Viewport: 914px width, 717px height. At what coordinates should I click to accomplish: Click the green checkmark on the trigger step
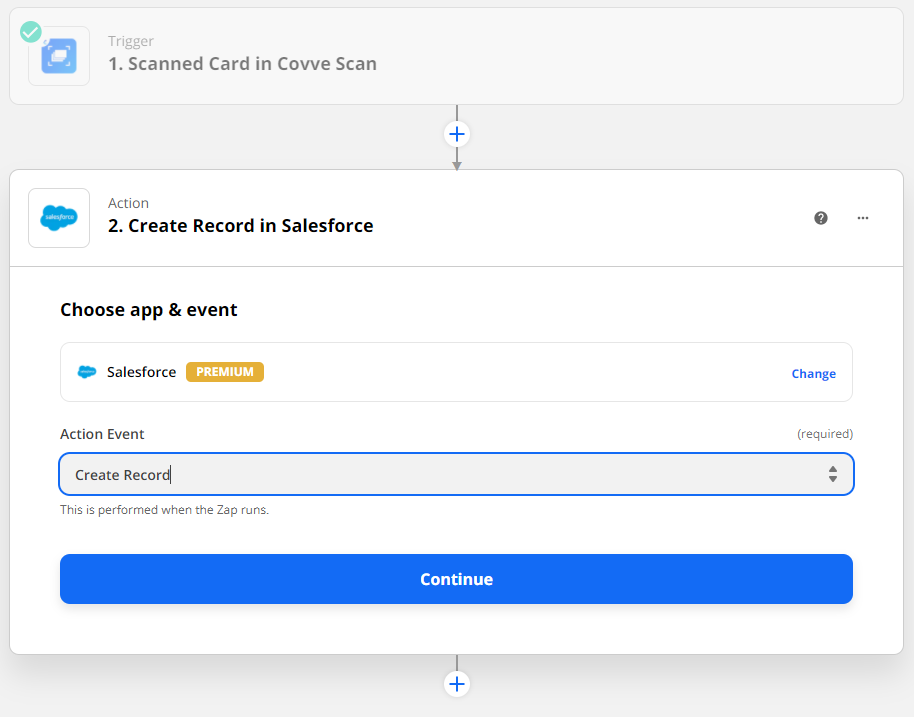click(31, 31)
